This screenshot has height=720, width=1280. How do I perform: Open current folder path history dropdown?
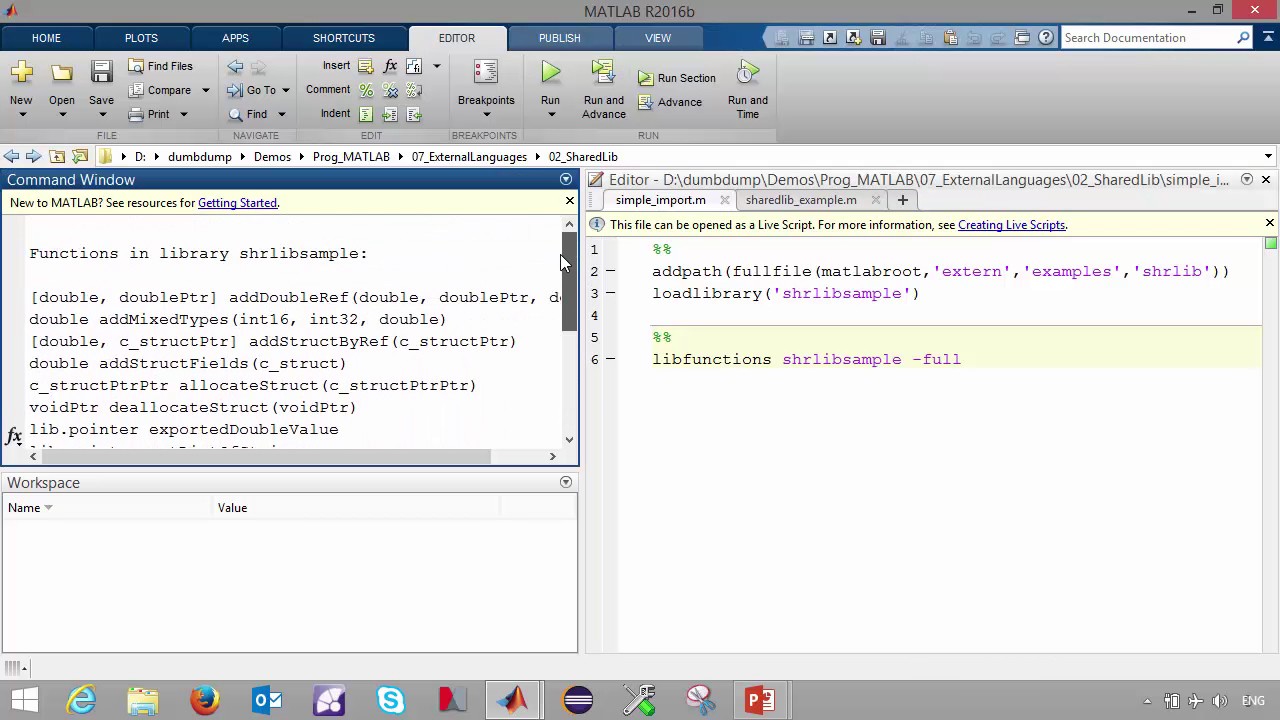click(x=1268, y=157)
